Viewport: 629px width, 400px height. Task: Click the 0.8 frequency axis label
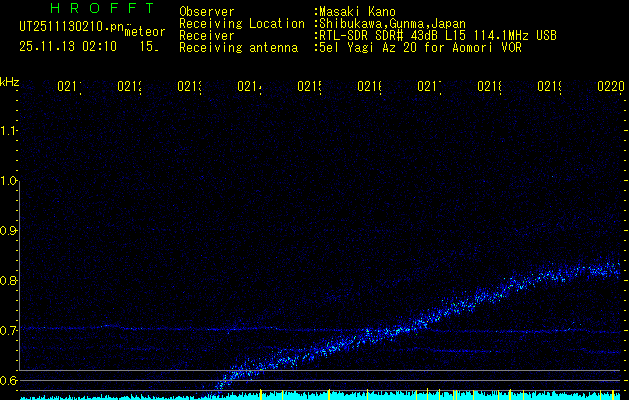(9, 280)
